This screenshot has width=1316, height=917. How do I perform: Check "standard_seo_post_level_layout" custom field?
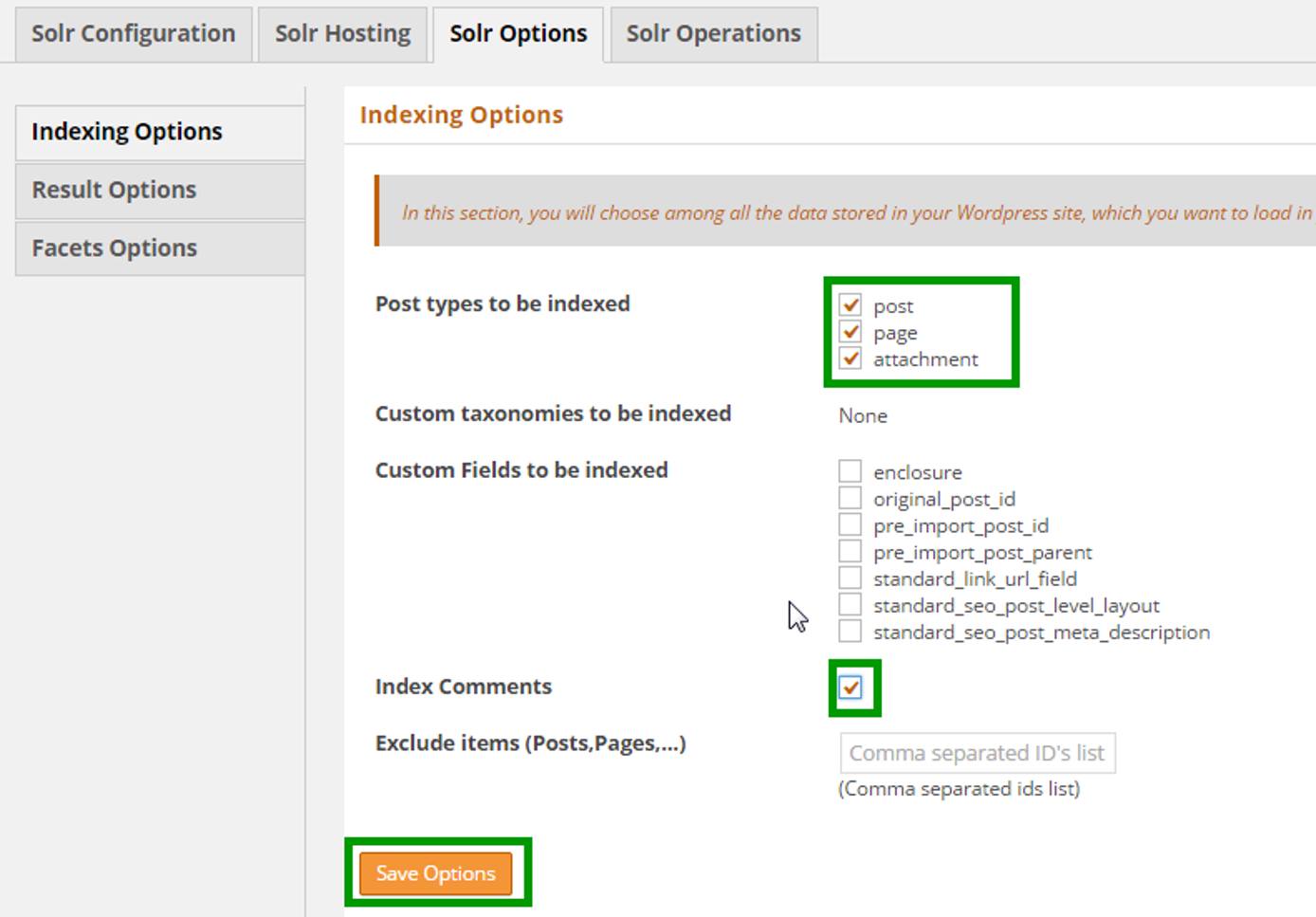[x=850, y=605]
